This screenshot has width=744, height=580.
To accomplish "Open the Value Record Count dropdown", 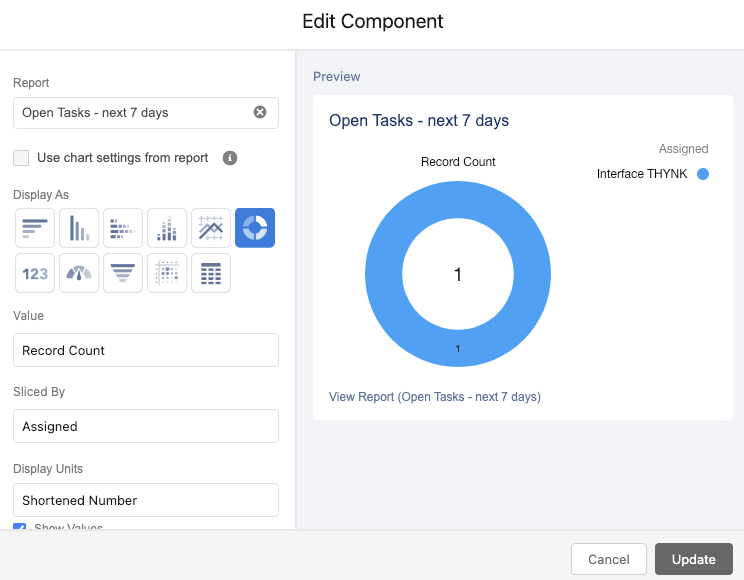I will coord(146,350).
